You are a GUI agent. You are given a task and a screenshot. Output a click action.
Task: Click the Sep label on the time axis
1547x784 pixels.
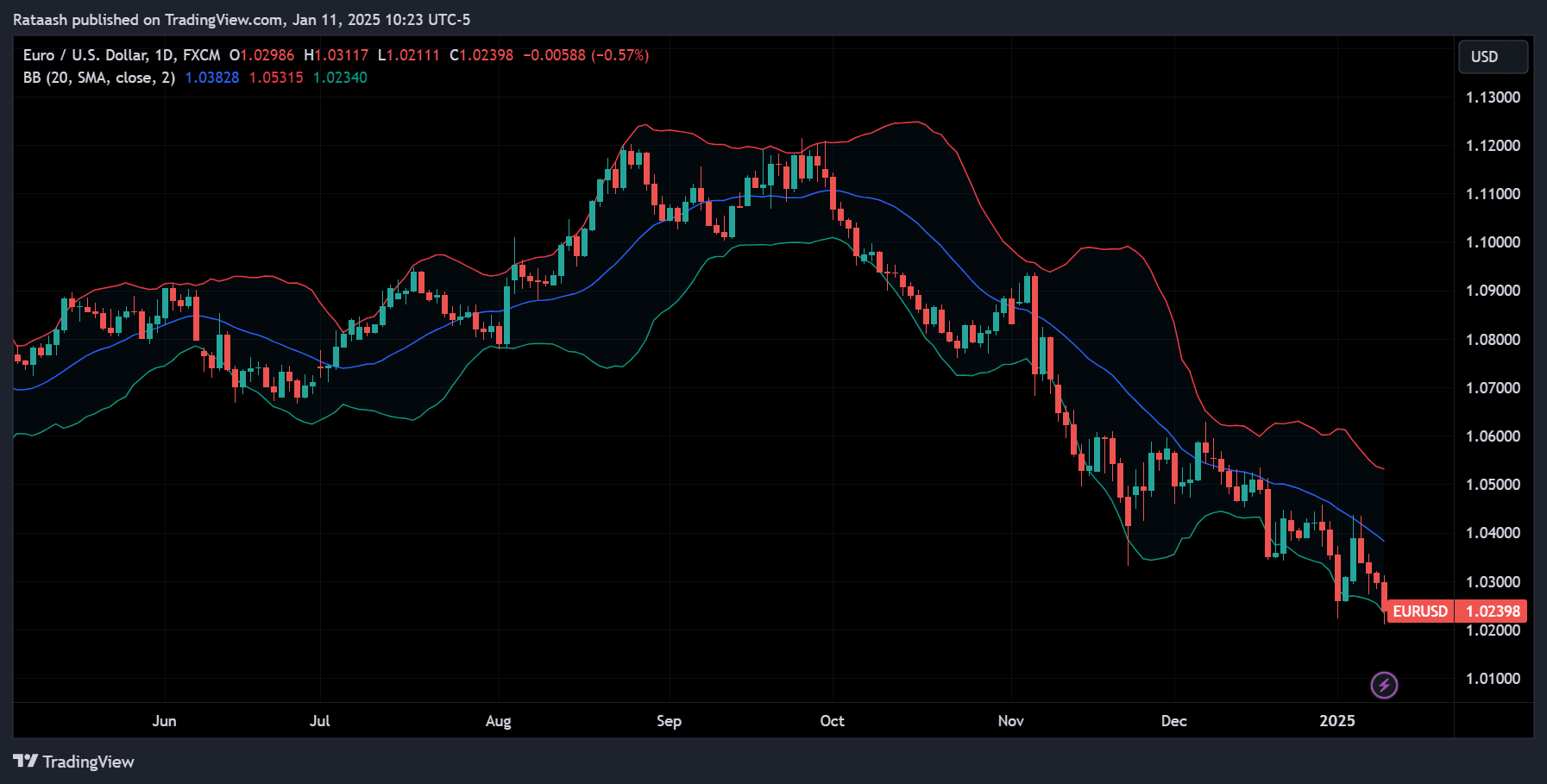(x=669, y=721)
